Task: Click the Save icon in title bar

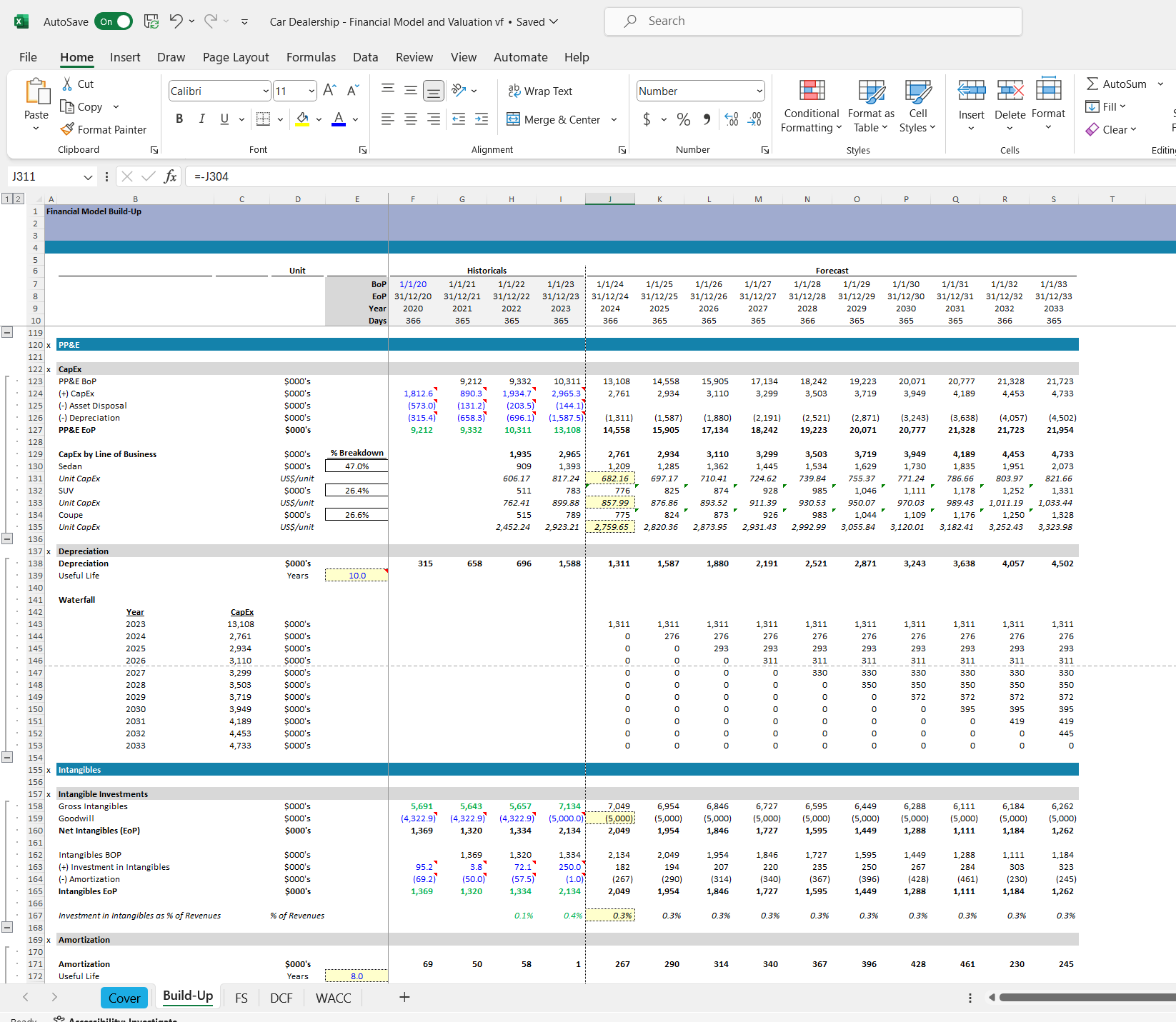Action: (151, 21)
